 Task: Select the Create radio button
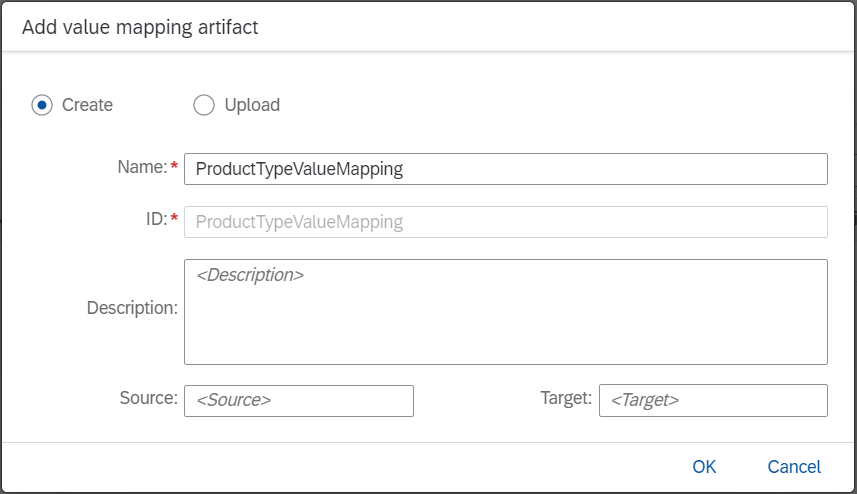42,105
